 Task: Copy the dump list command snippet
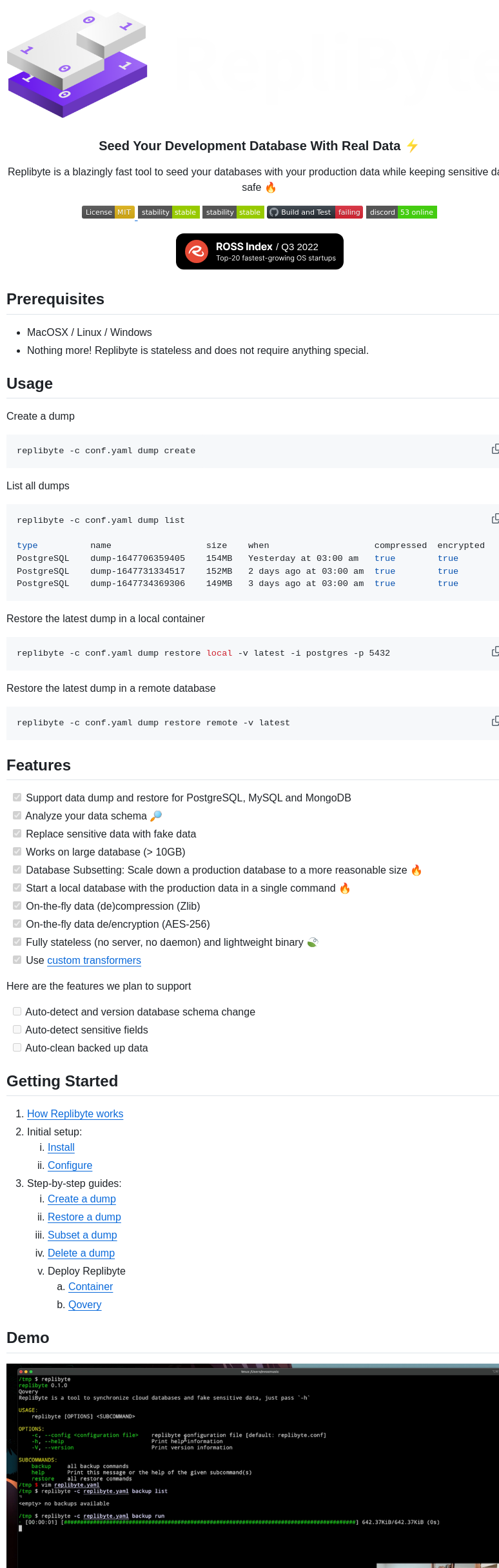pos(495,518)
